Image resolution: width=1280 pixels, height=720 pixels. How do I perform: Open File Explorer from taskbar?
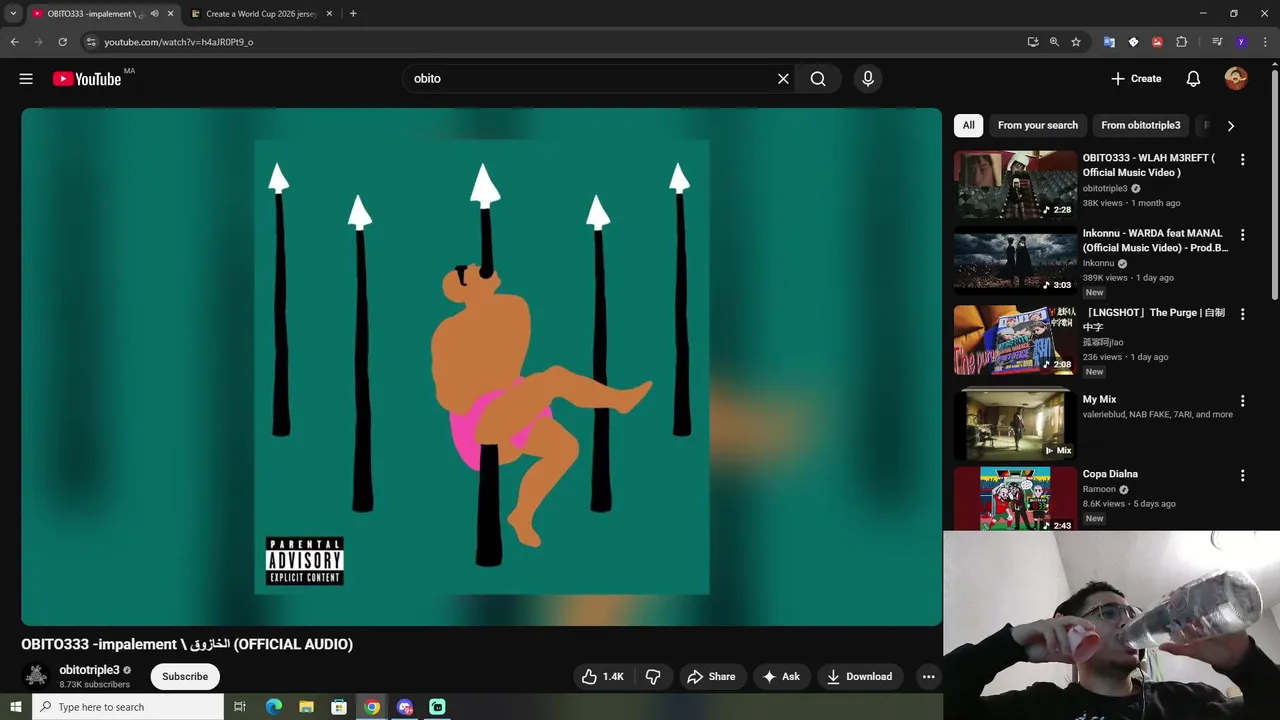306,707
